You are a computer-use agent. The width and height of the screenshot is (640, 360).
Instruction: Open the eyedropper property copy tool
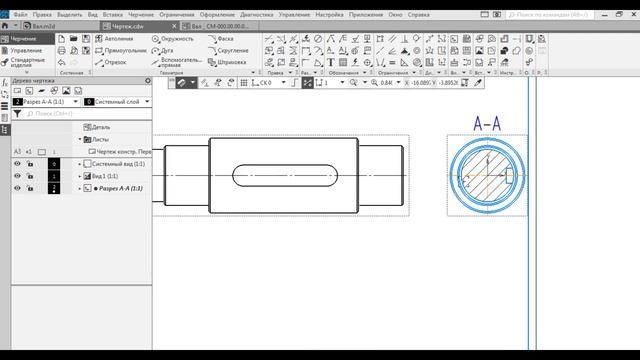pos(478,83)
